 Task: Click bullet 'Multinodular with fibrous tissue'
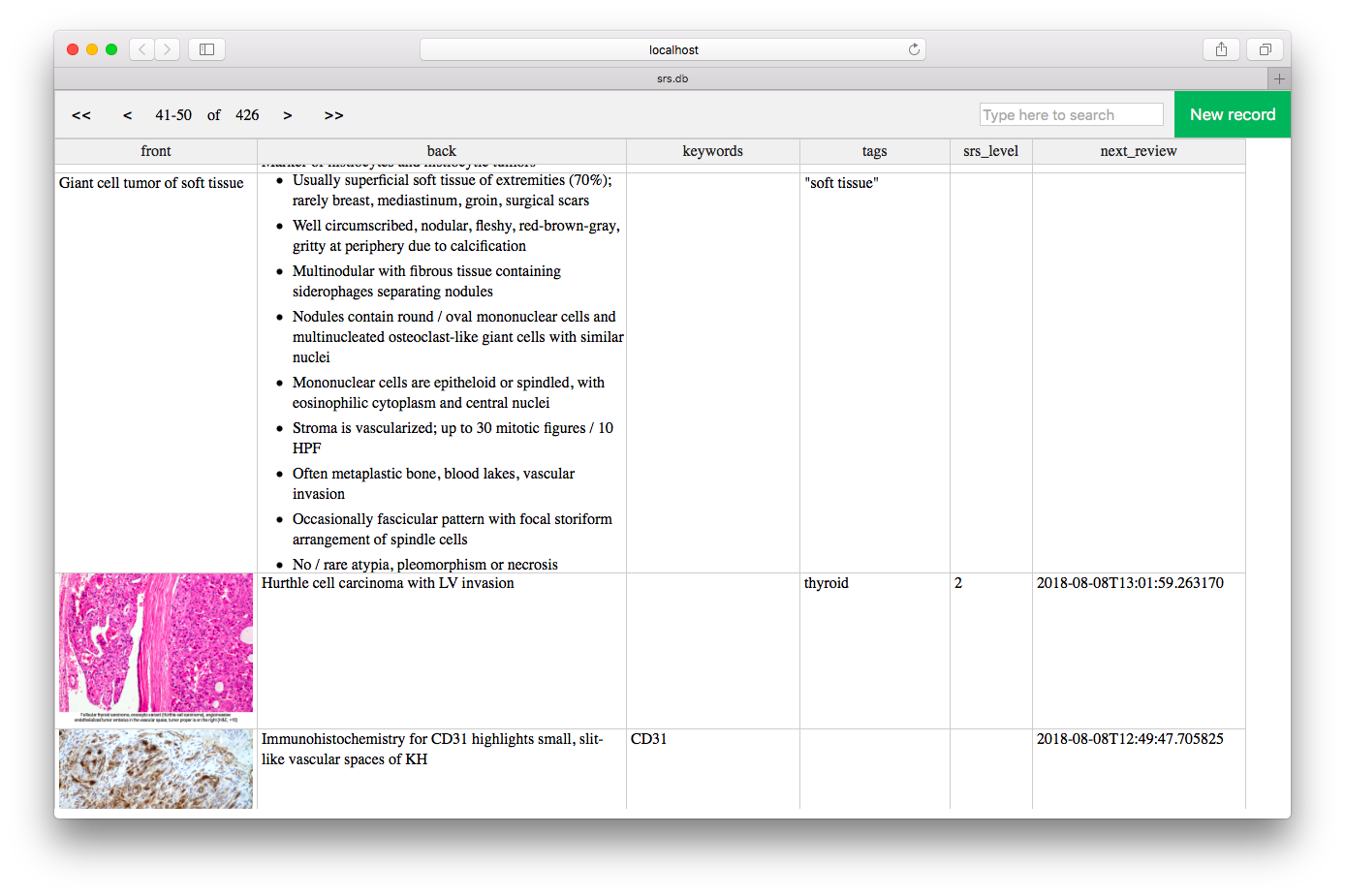tap(426, 282)
